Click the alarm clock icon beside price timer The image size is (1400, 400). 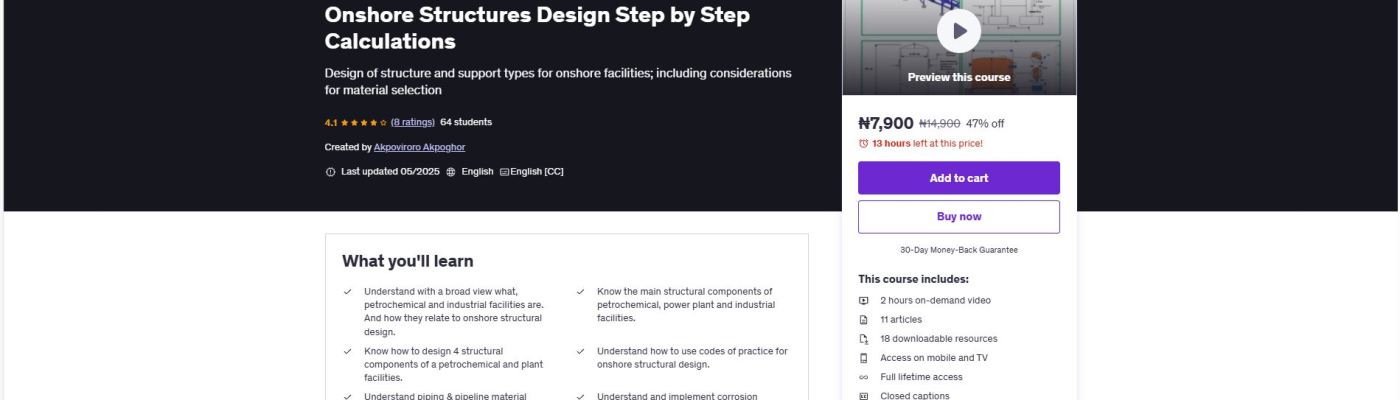click(x=864, y=143)
